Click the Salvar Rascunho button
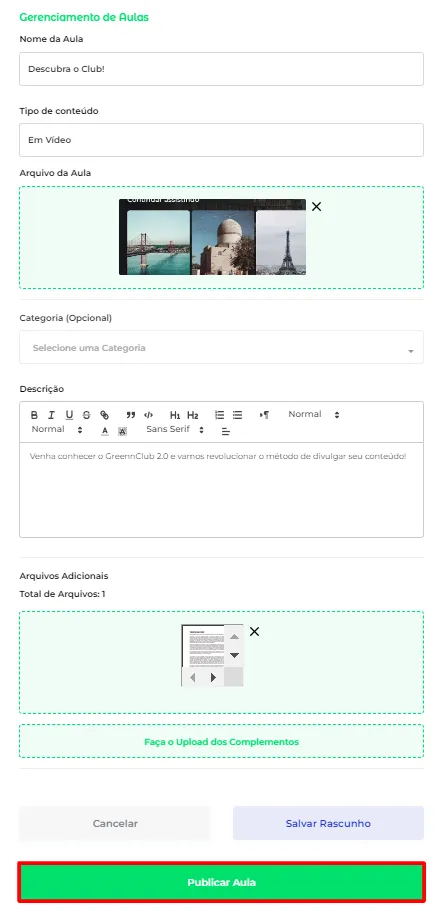Image resolution: width=438 pixels, height=911 pixels. point(328,823)
